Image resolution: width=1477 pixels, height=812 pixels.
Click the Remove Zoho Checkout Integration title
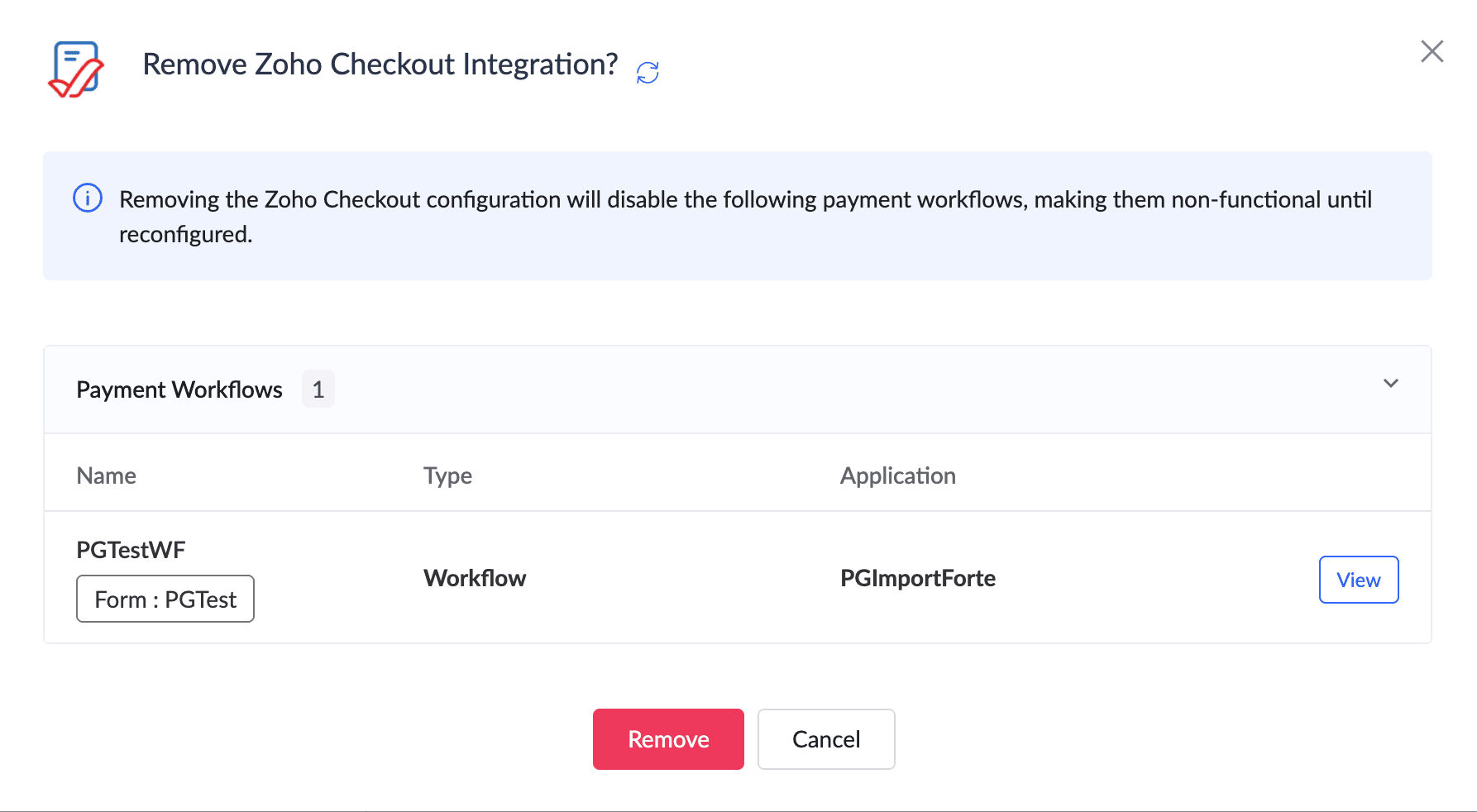(x=380, y=64)
